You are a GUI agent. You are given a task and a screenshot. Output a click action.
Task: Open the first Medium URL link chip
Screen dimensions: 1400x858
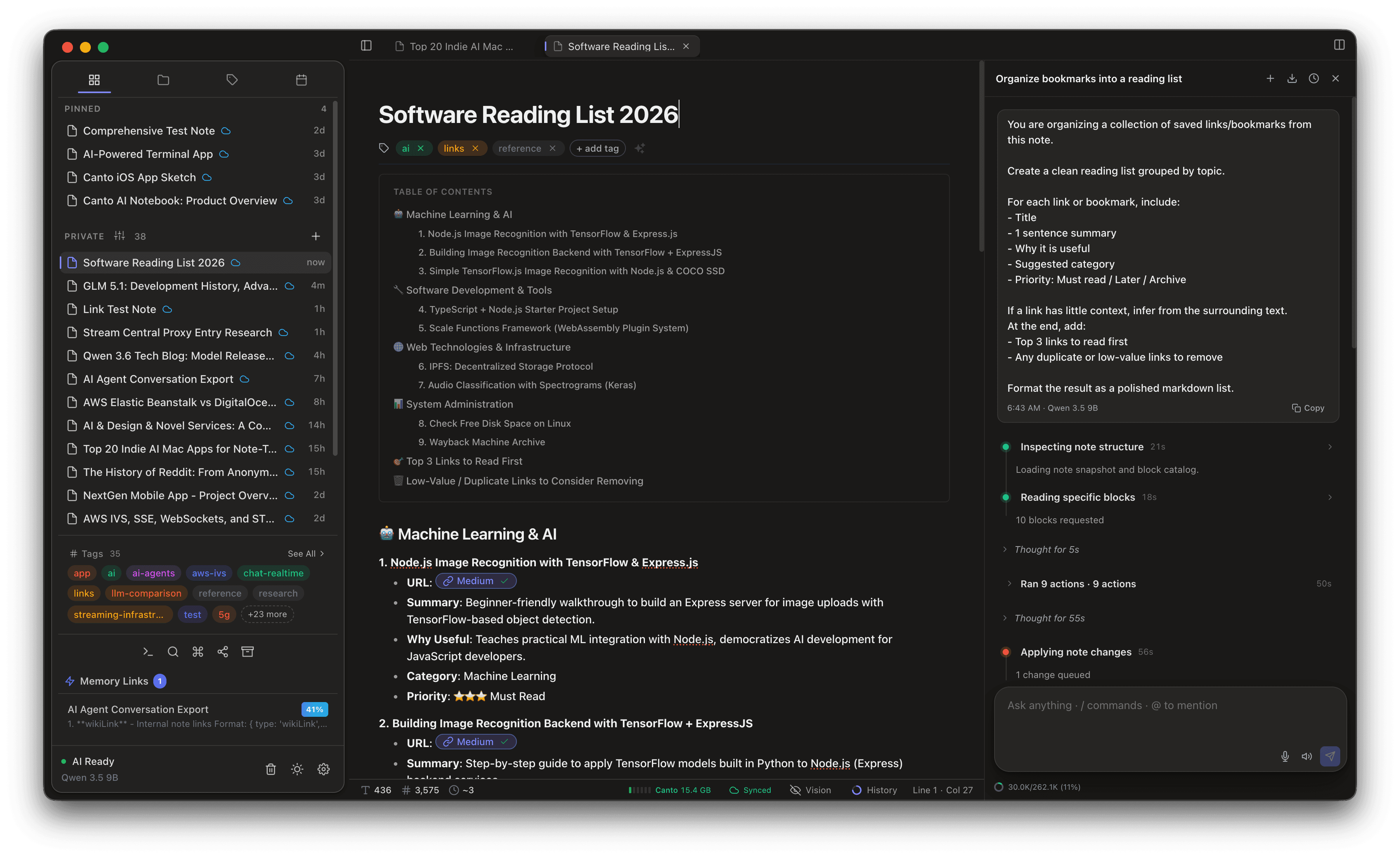pos(476,581)
